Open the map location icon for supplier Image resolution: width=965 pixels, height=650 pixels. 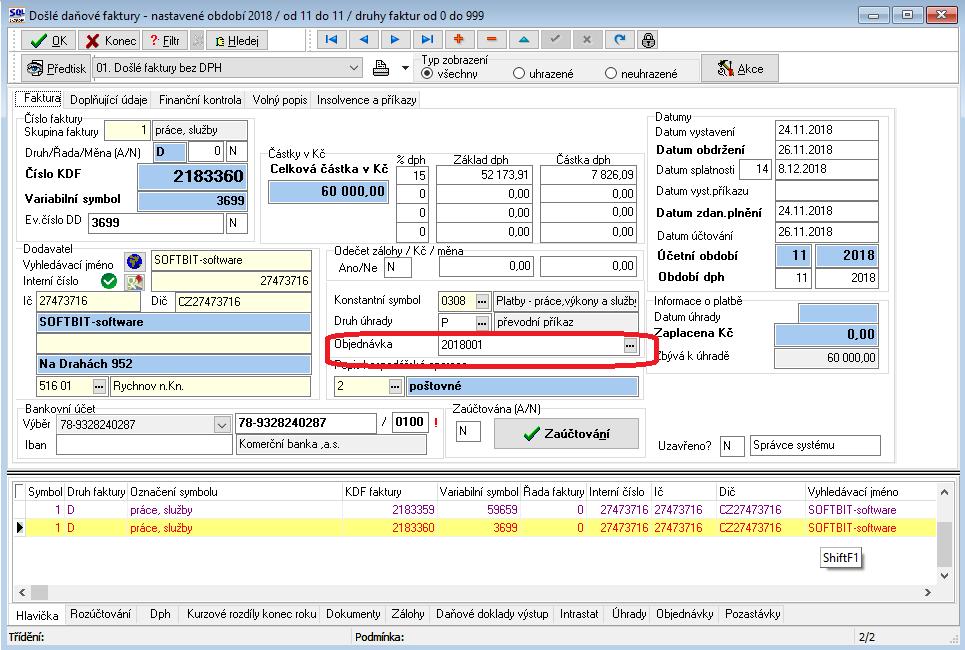134,282
